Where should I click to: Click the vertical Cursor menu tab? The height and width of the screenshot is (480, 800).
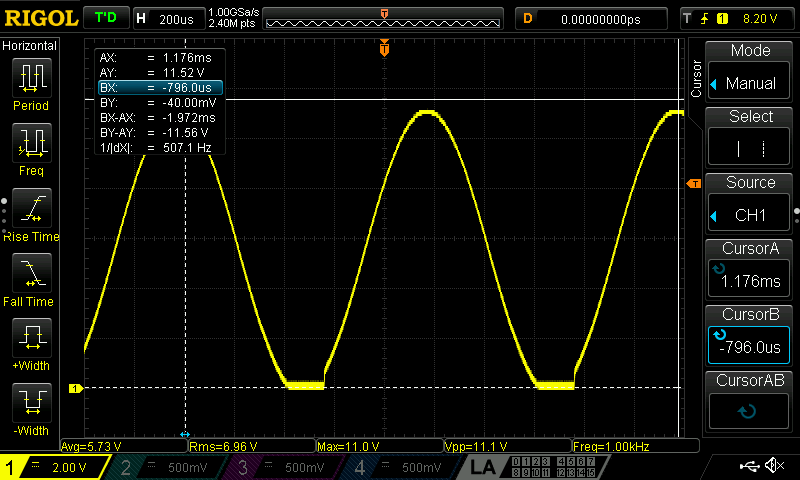(x=696, y=79)
